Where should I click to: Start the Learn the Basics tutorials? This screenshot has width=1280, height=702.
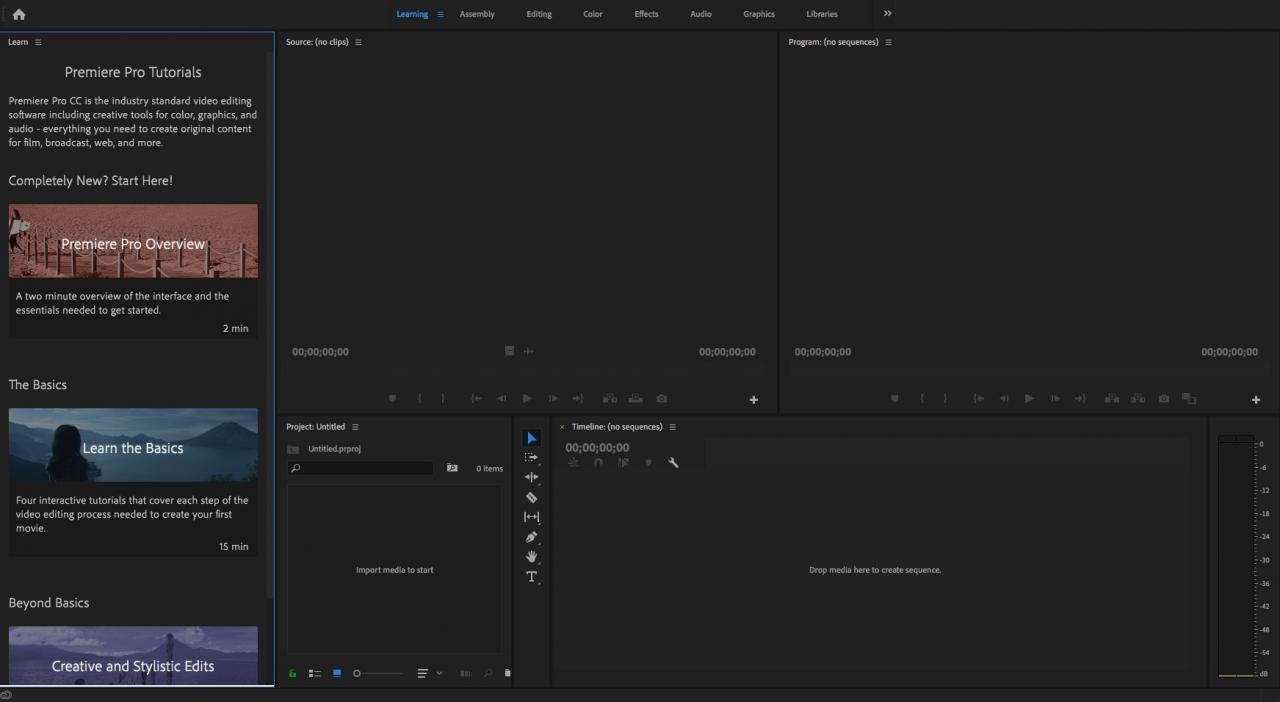133,445
